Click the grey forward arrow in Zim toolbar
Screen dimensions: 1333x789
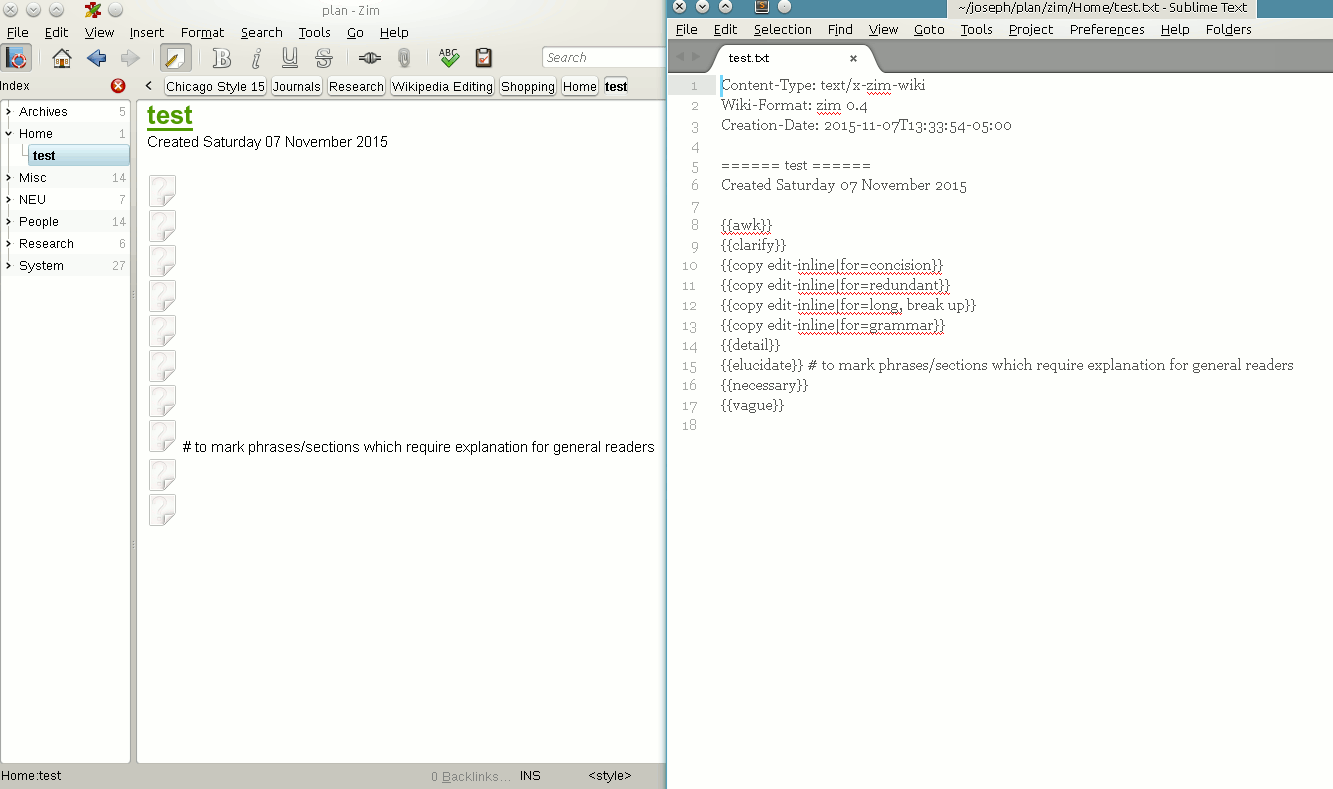coord(130,58)
